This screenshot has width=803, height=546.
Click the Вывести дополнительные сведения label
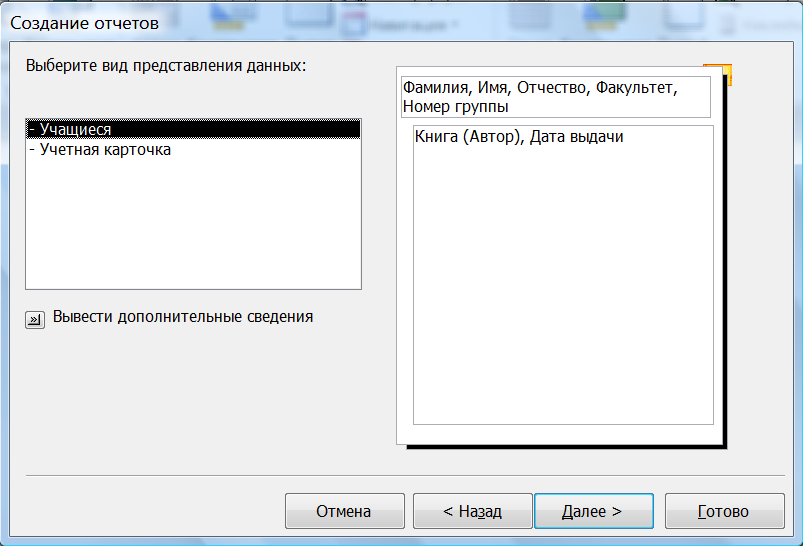tap(183, 317)
